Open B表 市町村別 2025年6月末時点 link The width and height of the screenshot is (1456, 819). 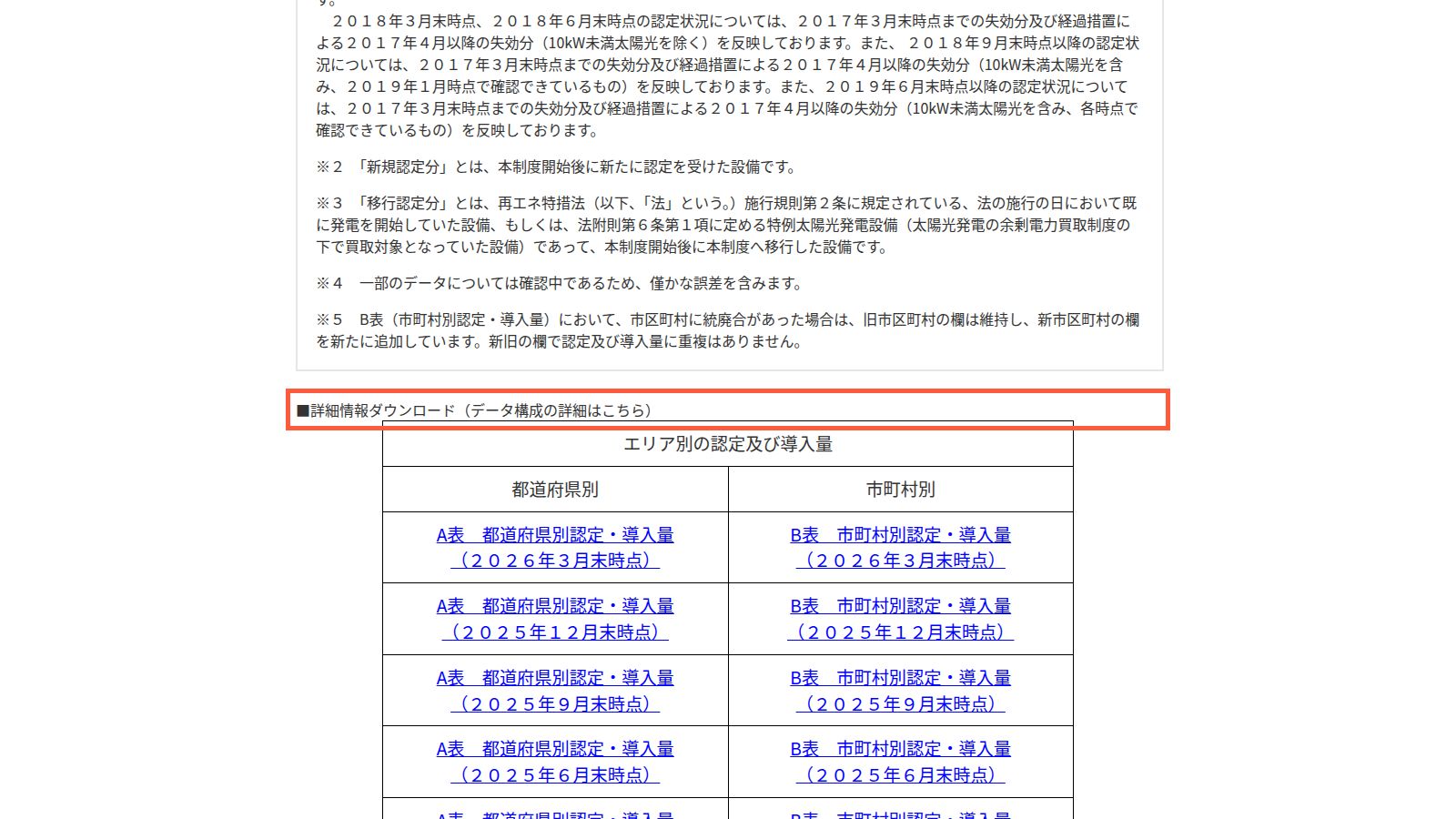pos(901,762)
